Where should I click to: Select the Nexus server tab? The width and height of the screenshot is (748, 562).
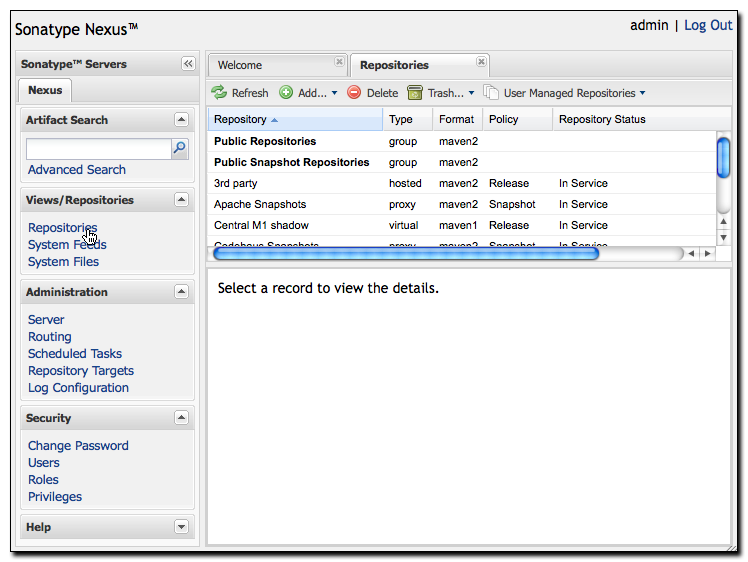coord(45,90)
